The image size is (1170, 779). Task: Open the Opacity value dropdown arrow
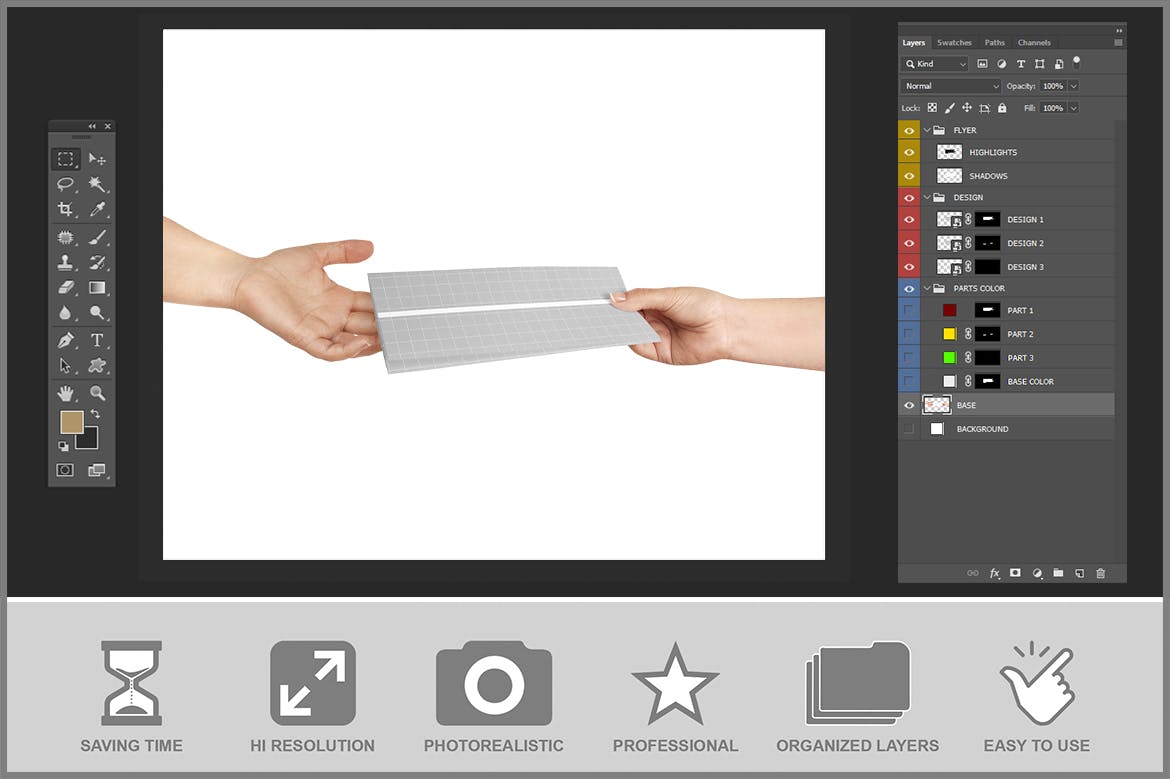(1073, 86)
